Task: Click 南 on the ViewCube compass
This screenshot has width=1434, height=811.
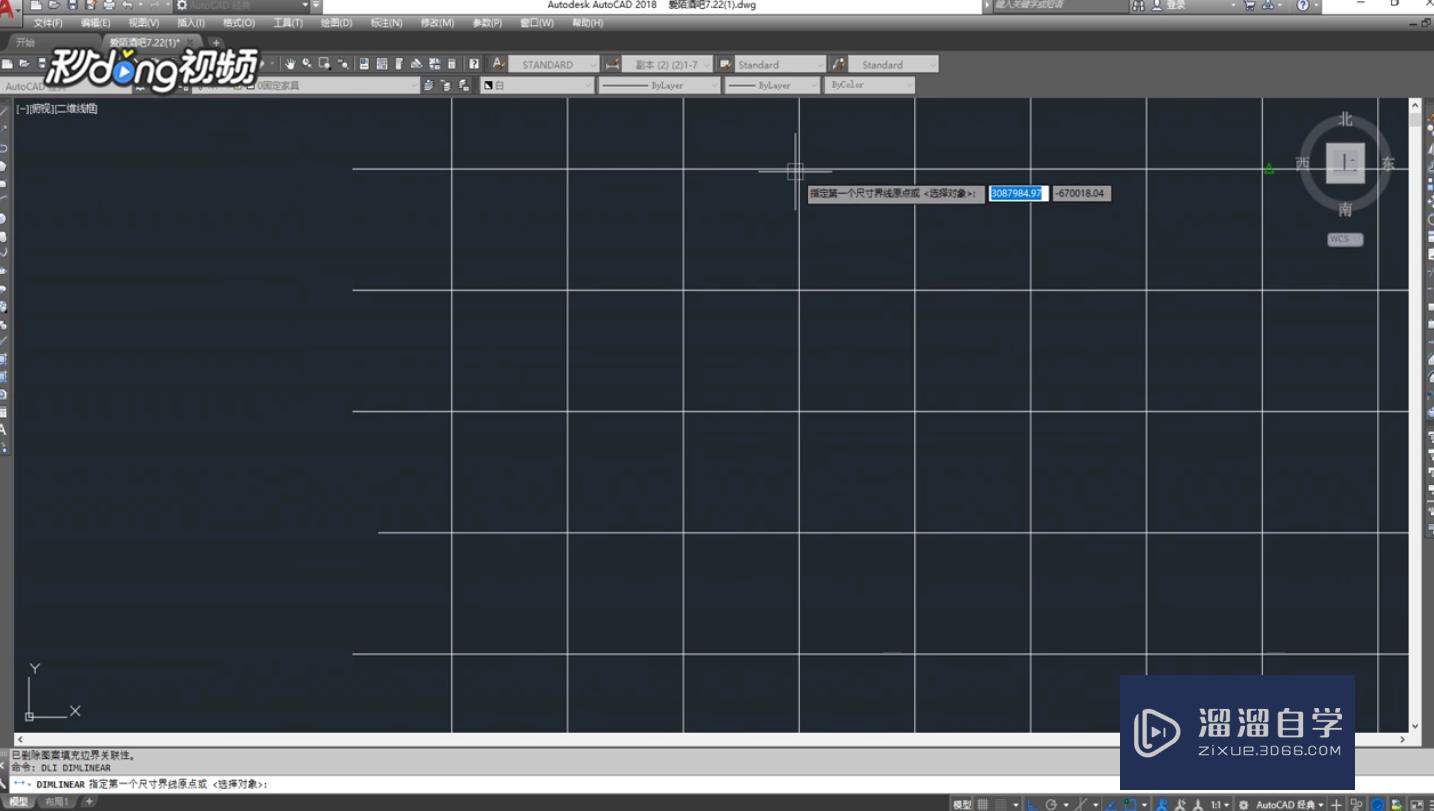Action: point(1346,209)
